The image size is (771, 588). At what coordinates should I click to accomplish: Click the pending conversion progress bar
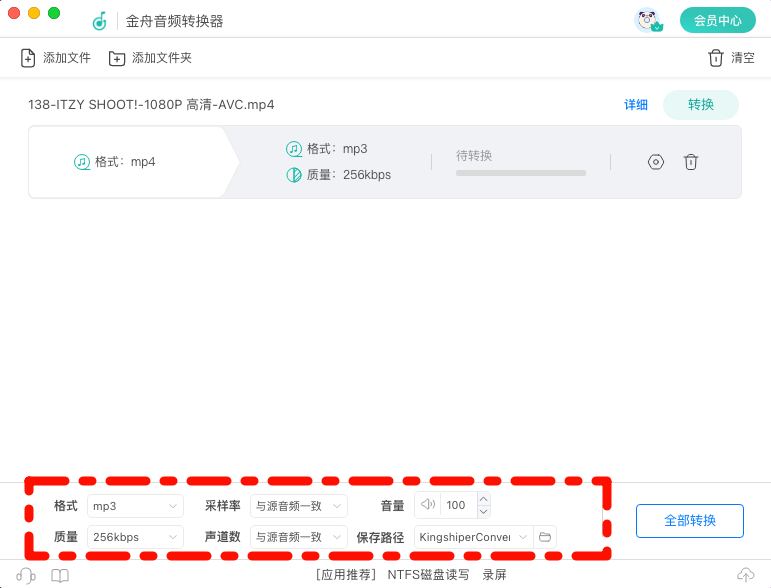click(x=521, y=173)
